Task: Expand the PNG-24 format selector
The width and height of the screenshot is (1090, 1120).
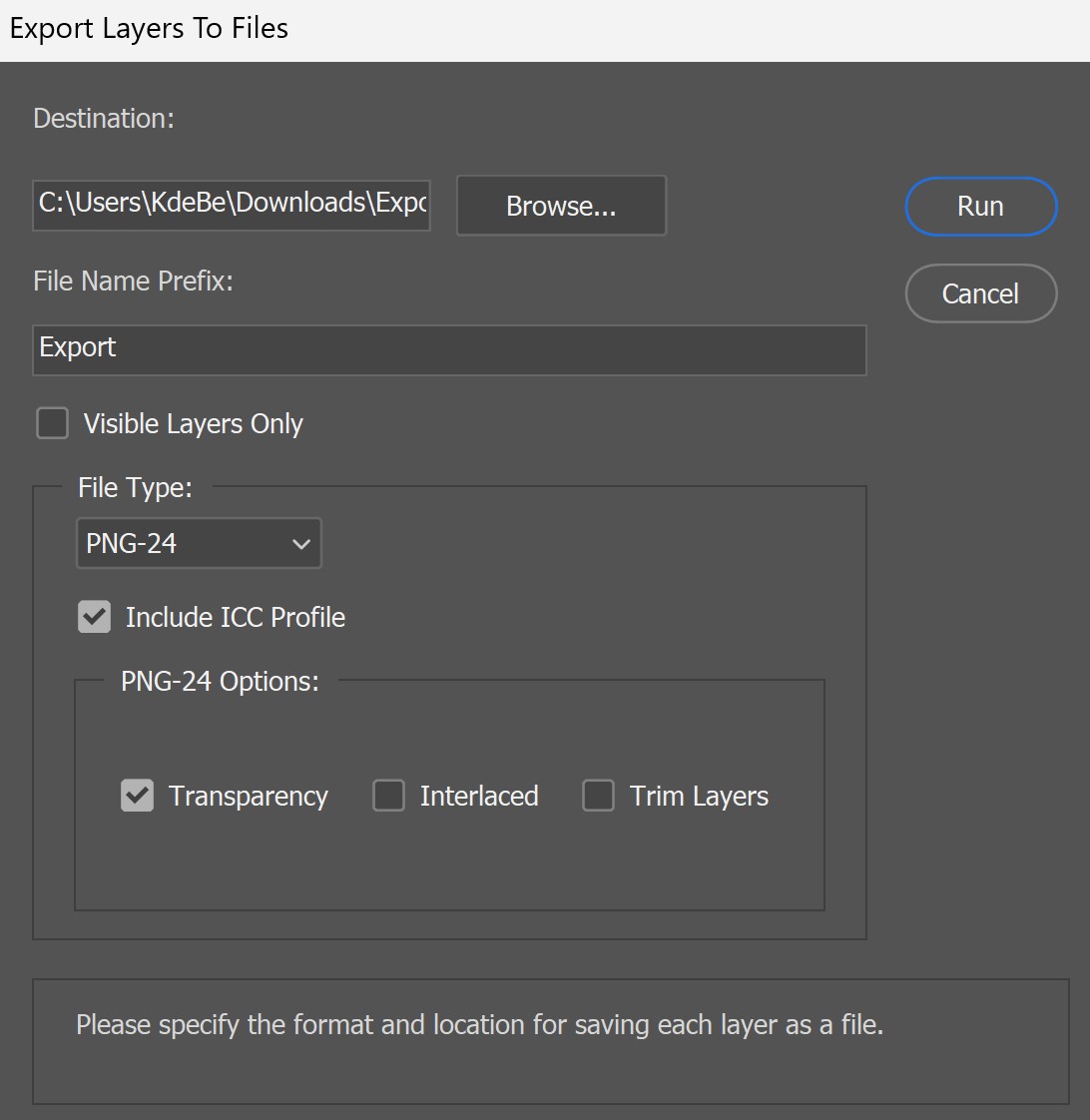Action: pyautogui.click(x=198, y=543)
